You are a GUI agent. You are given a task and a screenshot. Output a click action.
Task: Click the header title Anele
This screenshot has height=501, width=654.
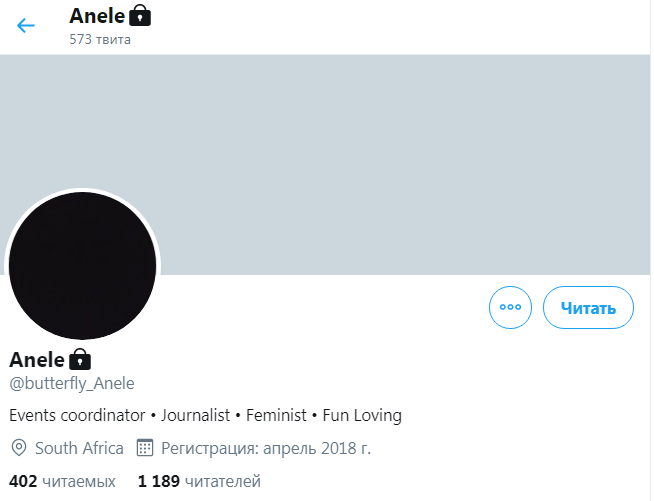[x=97, y=16]
